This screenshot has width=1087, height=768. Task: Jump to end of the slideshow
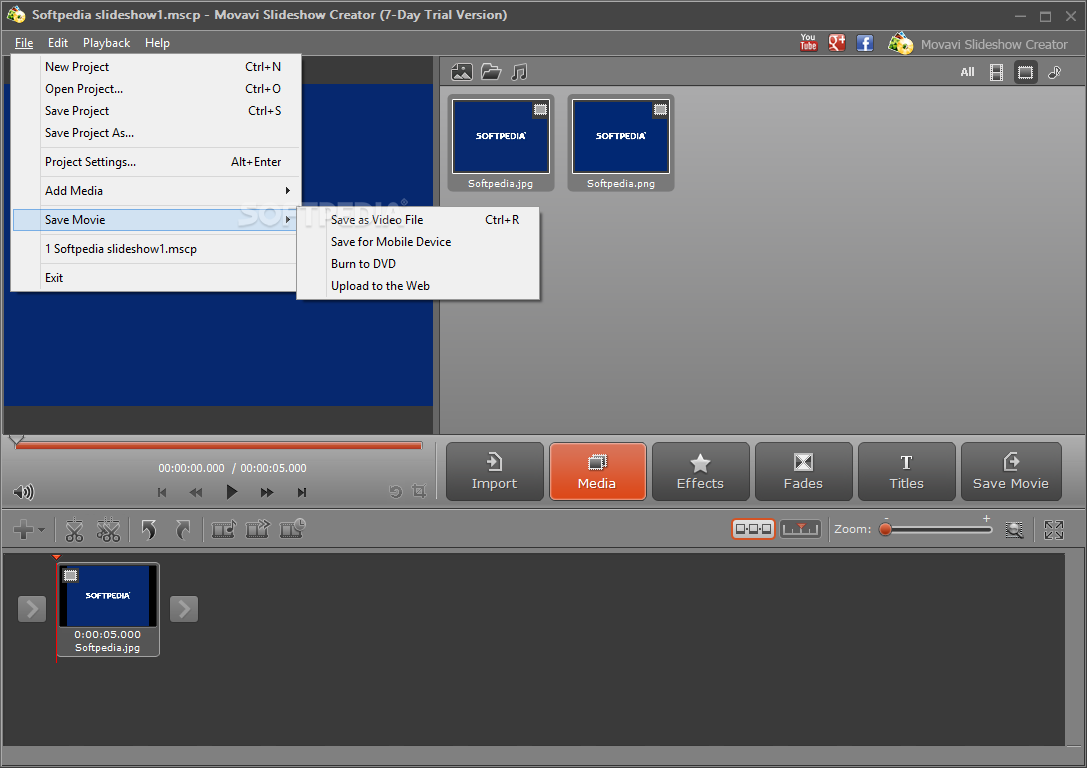(x=302, y=493)
